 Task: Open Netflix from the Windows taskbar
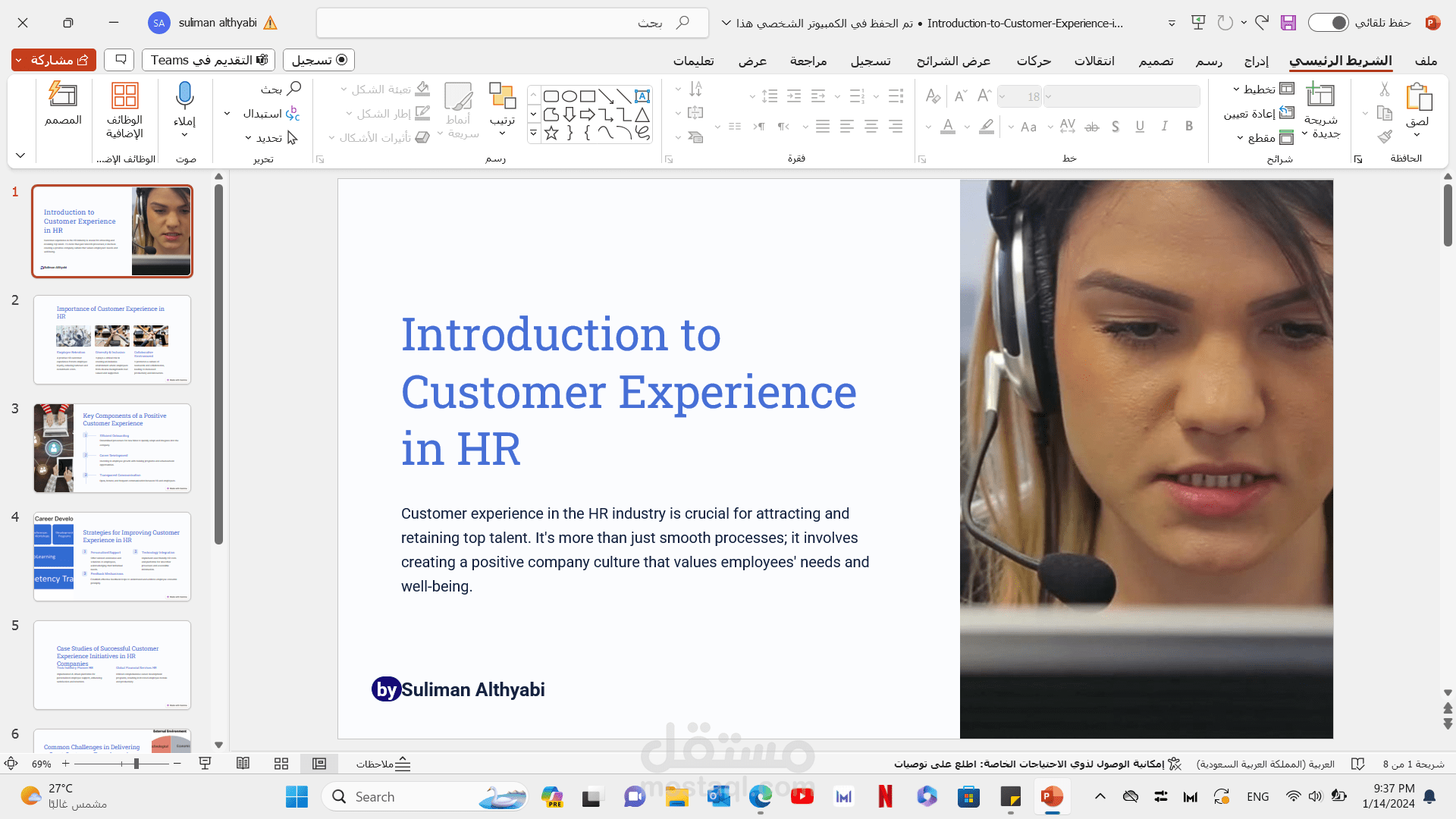pos(885,796)
